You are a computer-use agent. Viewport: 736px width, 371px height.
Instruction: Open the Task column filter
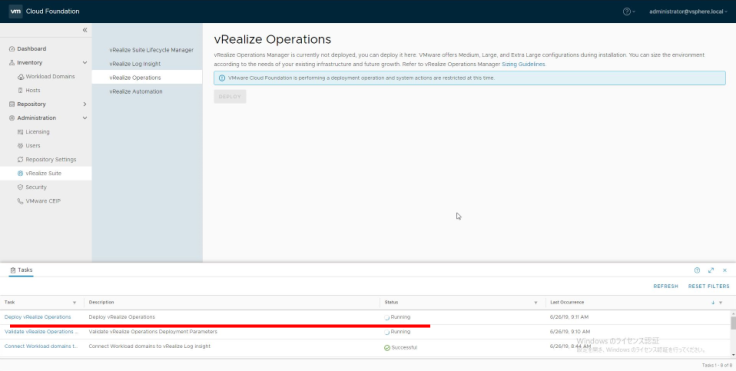point(74,302)
